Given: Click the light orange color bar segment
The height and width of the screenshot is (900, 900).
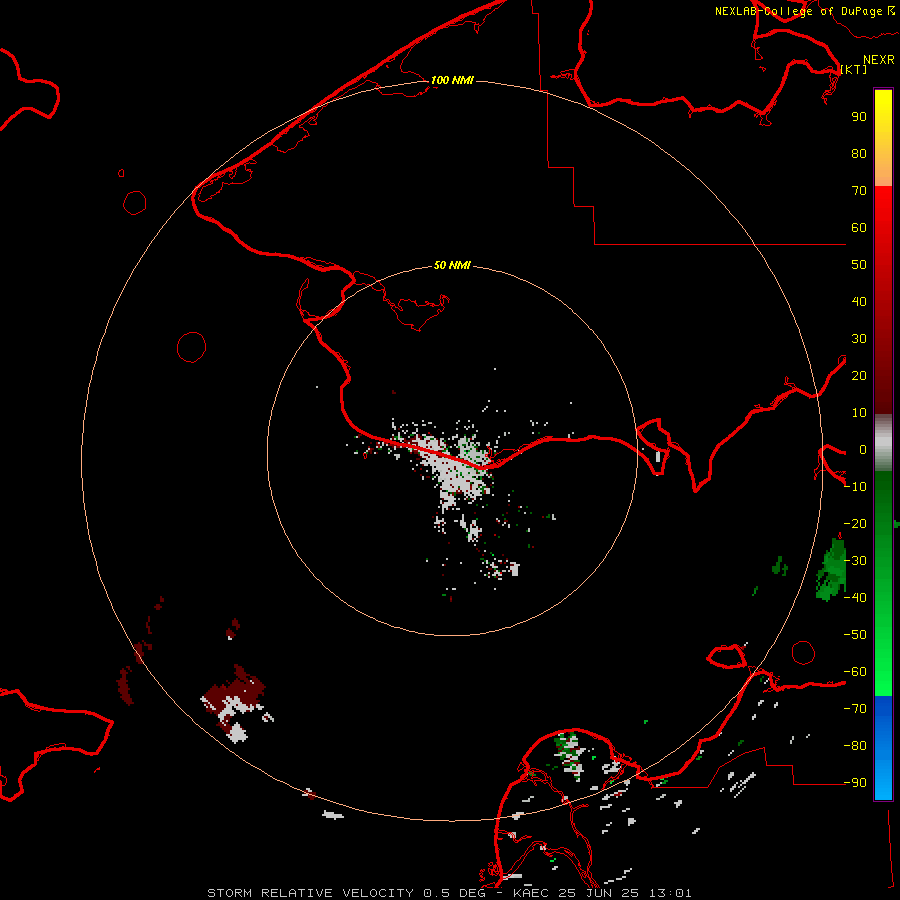Looking at the screenshot, I should (x=883, y=172).
